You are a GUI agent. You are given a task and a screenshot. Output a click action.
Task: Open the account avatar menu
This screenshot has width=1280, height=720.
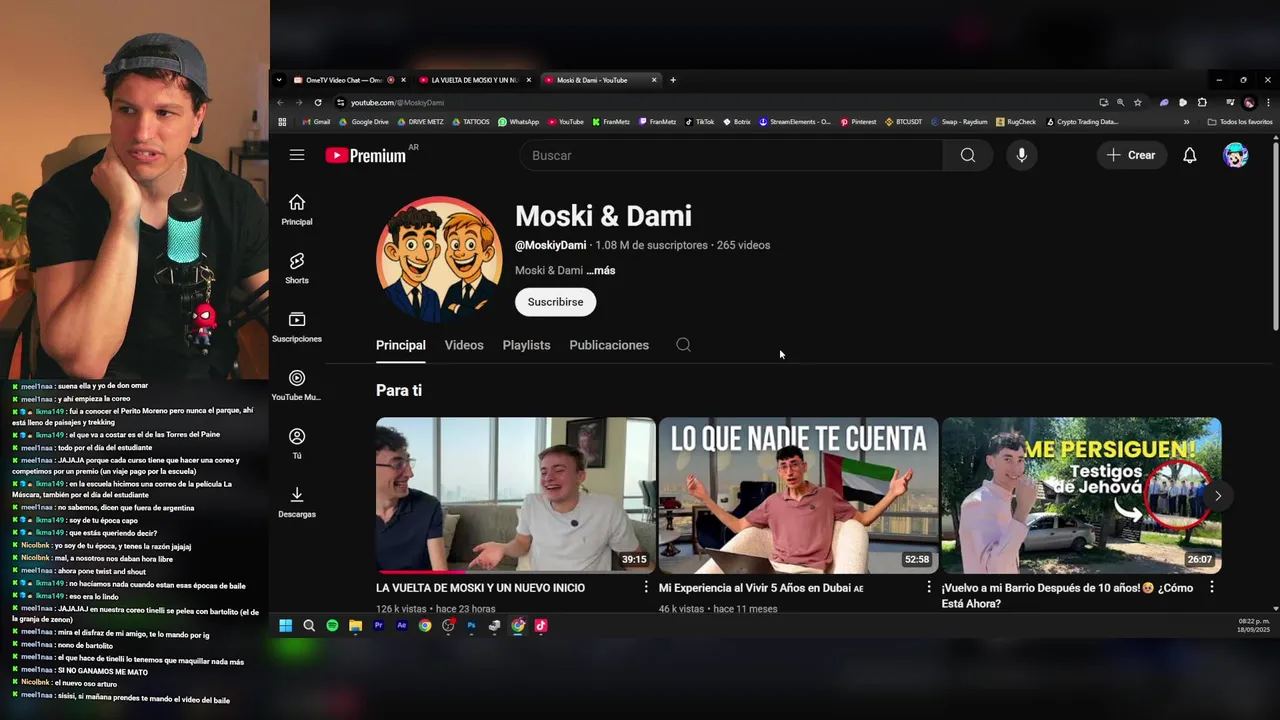pyautogui.click(x=1235, y=155)
